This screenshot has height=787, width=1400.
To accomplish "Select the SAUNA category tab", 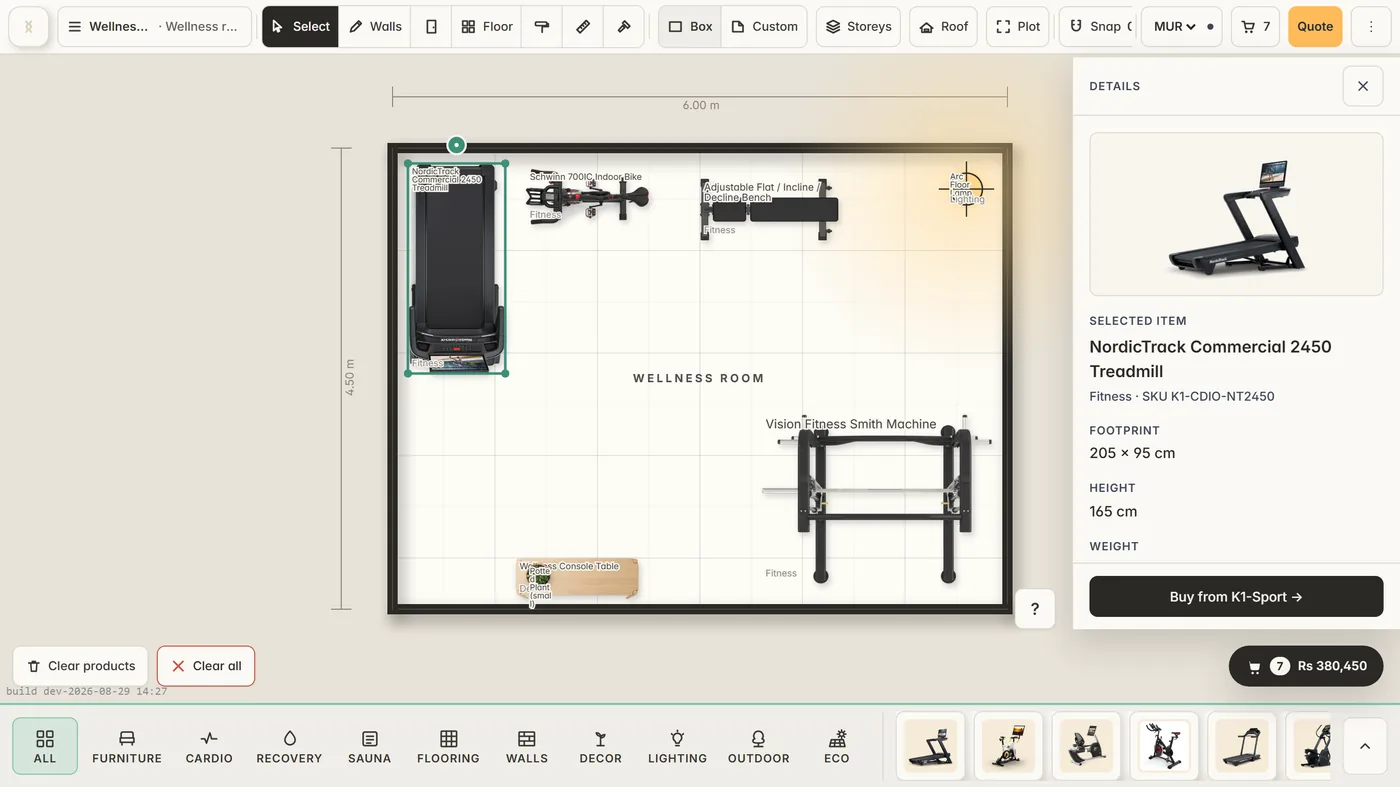I will click(x=369, y=746).
